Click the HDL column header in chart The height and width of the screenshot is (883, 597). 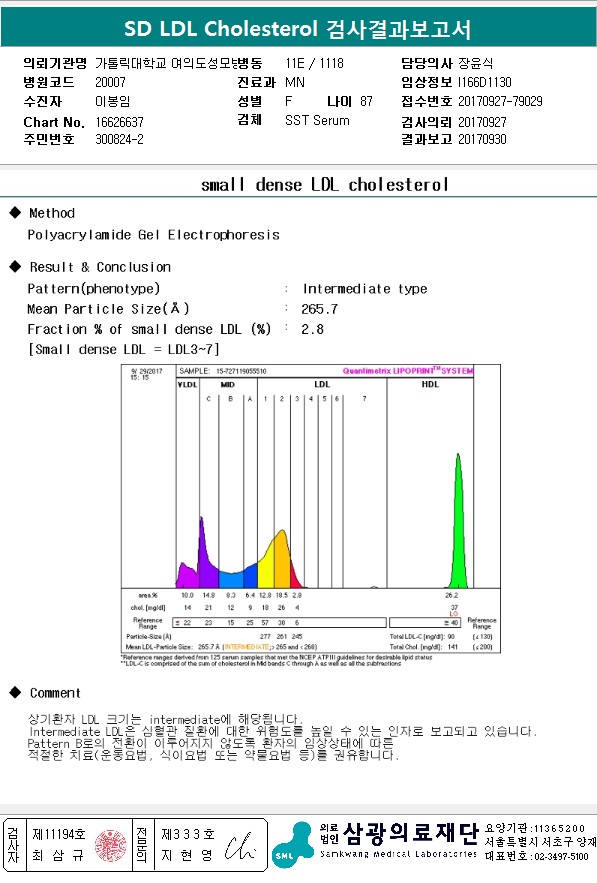430,385
